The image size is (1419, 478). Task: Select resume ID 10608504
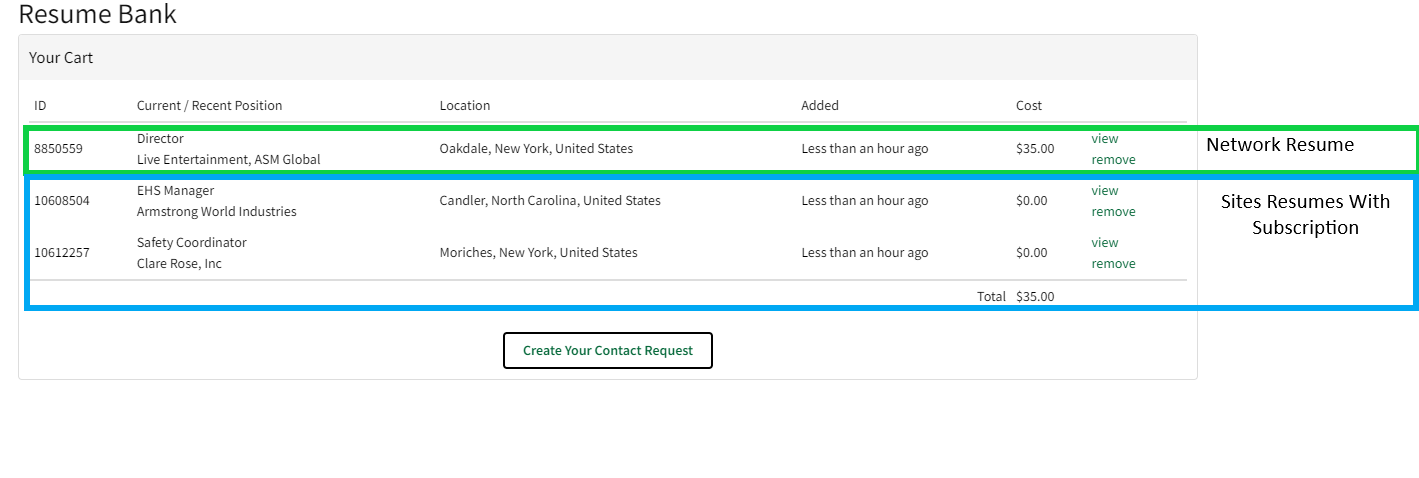pos(61,200)
